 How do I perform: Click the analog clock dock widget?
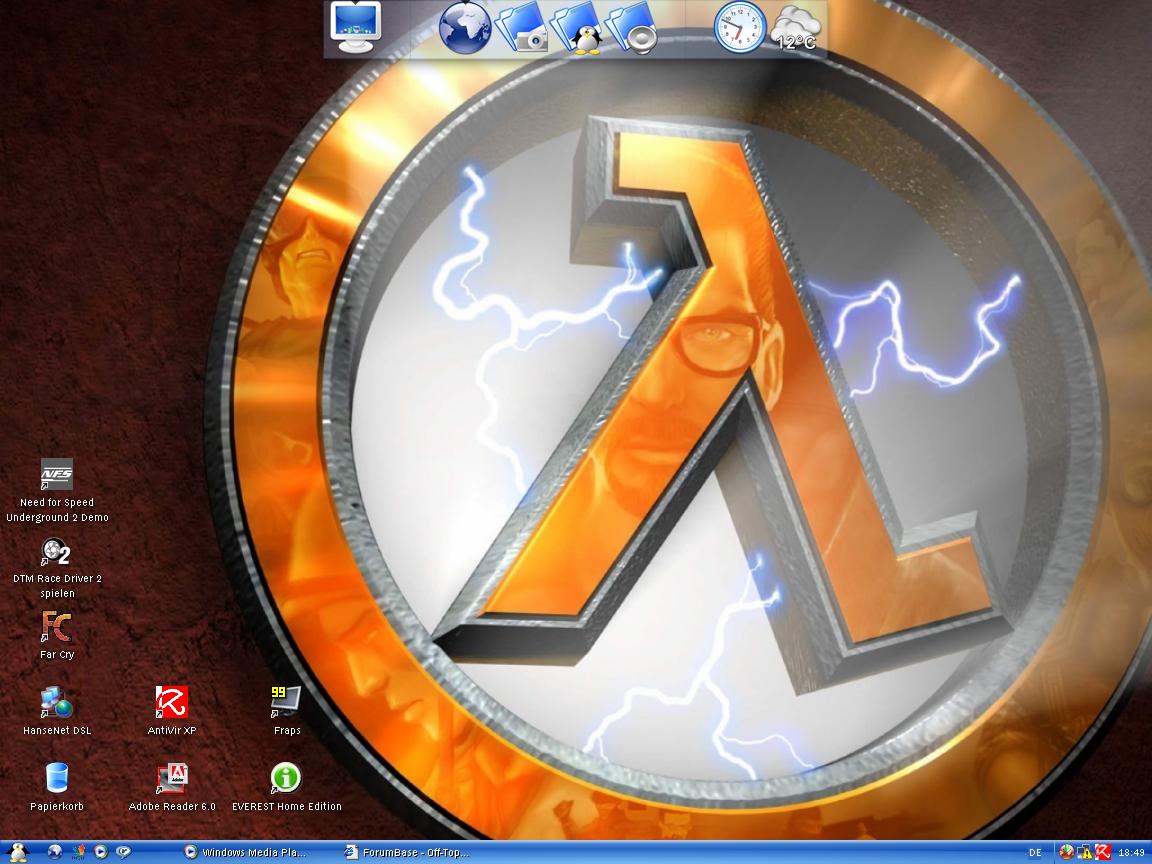(x=739, y=27)
